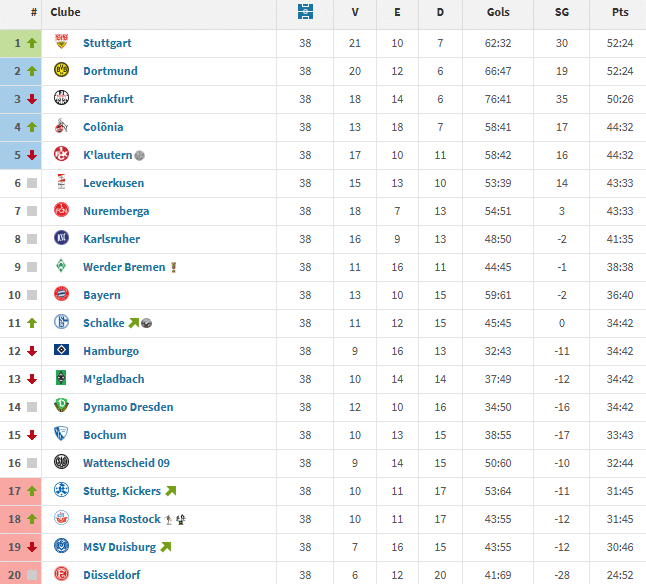Sort by the SG column header
The height and width of the screenshot is (584, 646).
click(562, 13)
